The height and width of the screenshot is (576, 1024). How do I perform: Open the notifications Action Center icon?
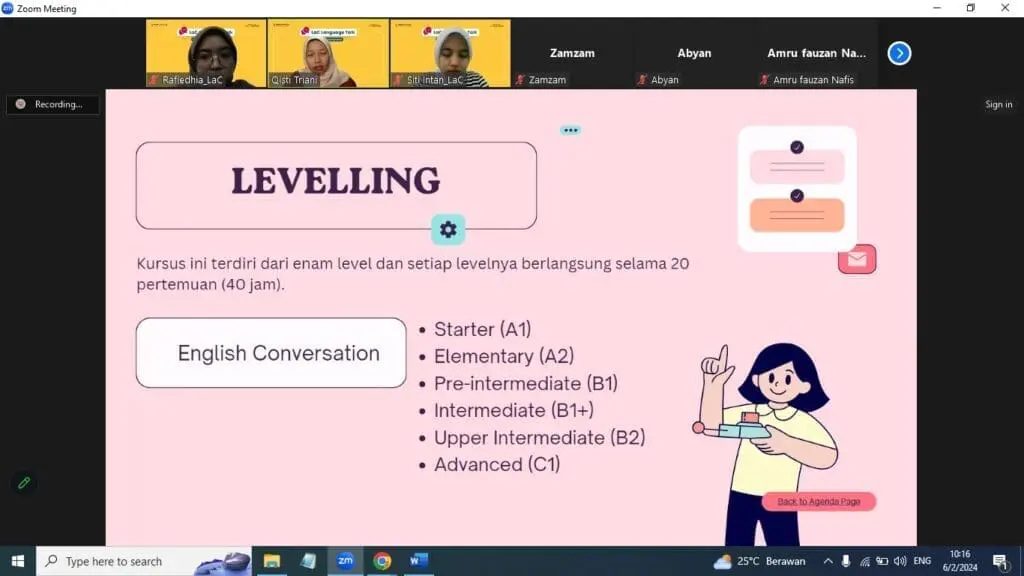point(1003,561)
